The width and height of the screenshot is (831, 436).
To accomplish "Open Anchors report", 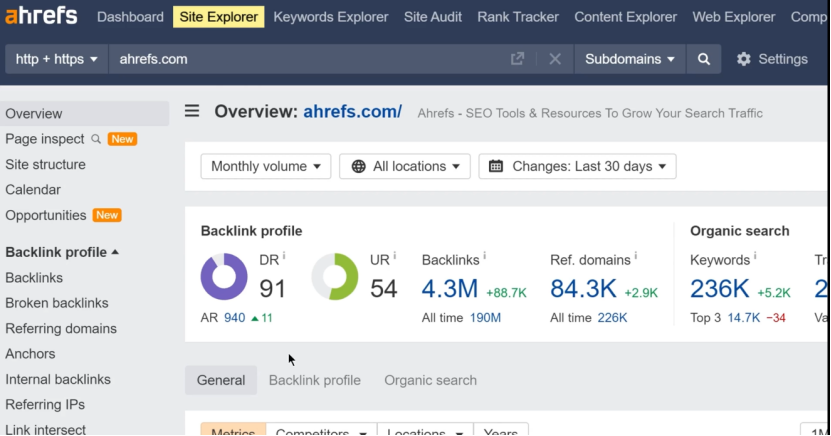I will 30,353.
